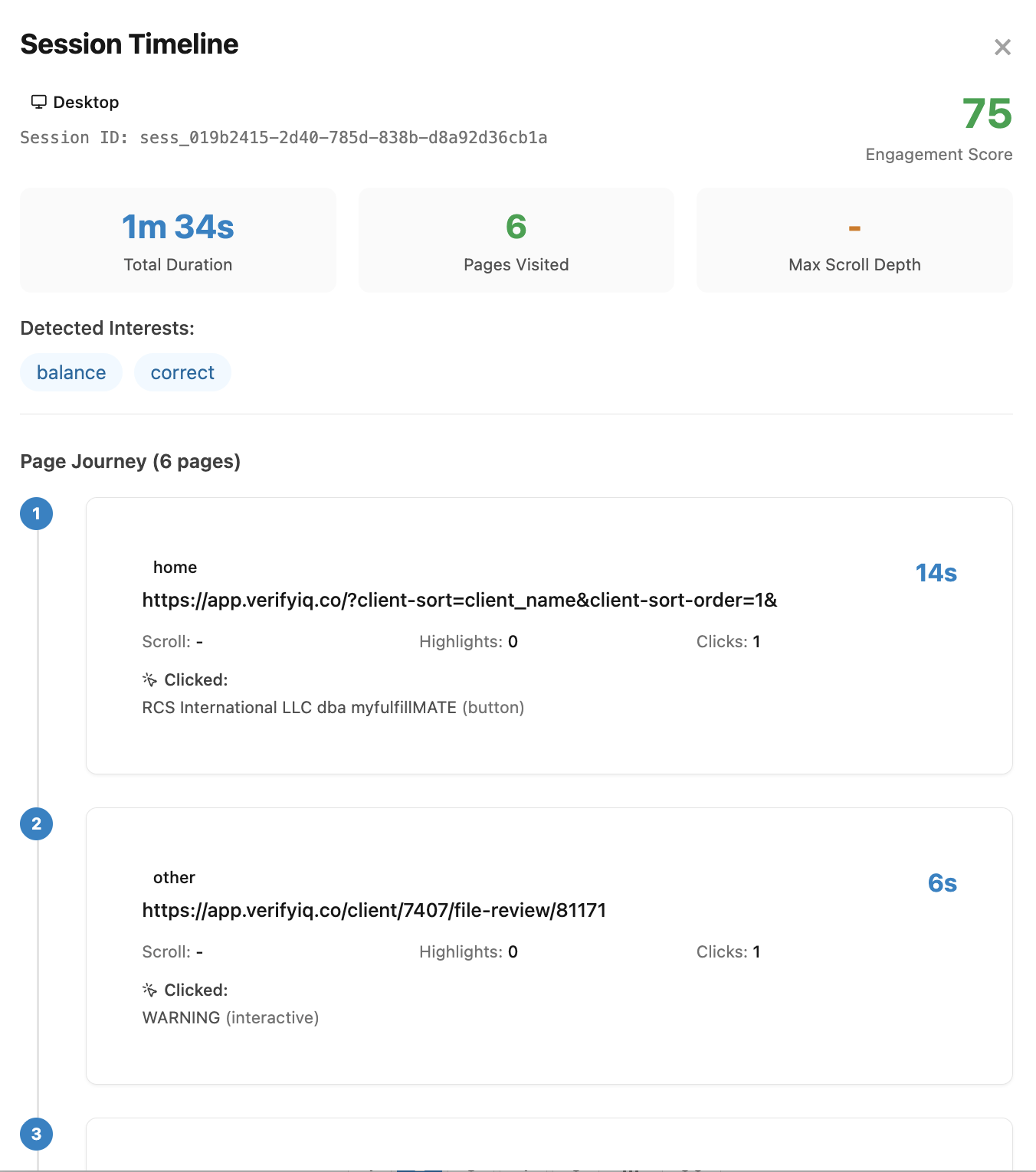Select the cursor click icon on page 2
This screenshot has height=1172, width=1036.
click(148, 989)
